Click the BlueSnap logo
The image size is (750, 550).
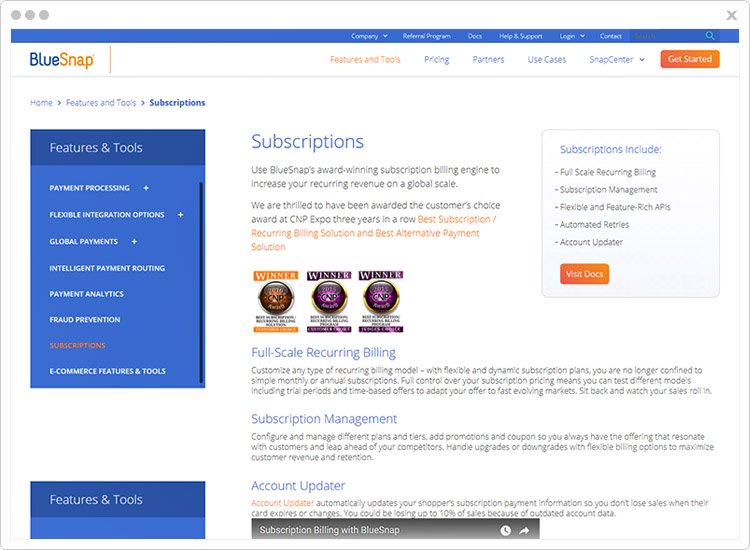coord(62,60)
